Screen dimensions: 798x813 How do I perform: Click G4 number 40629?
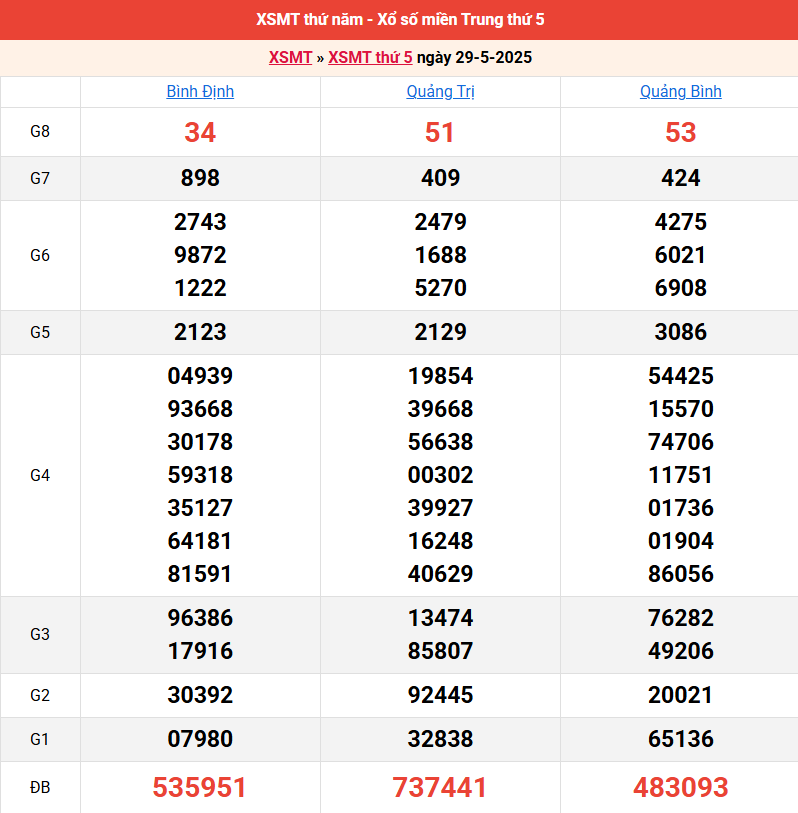440,574
